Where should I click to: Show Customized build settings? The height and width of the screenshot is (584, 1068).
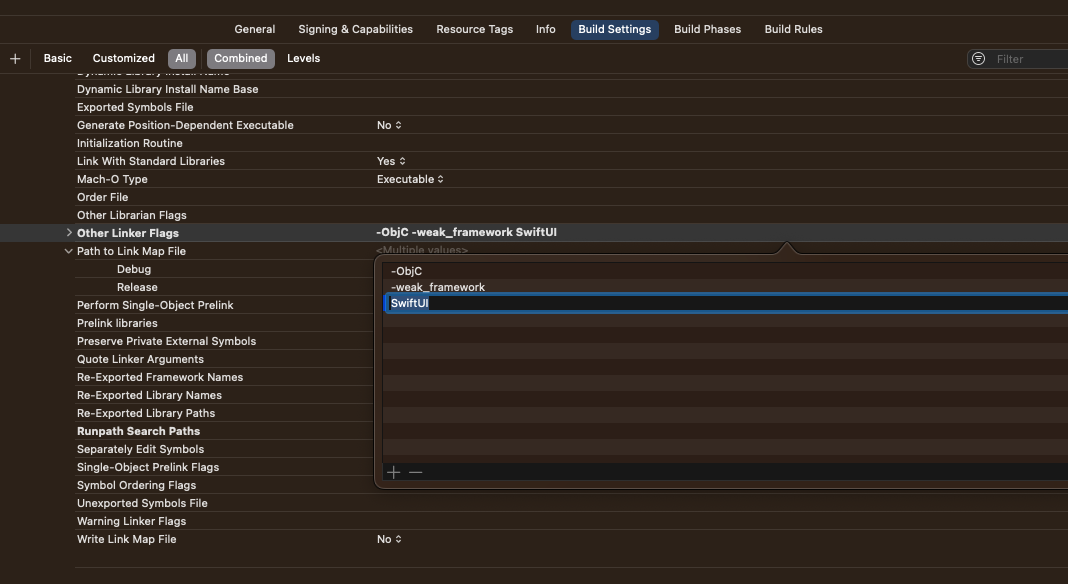pyautogui.click(x=124, y=58)
